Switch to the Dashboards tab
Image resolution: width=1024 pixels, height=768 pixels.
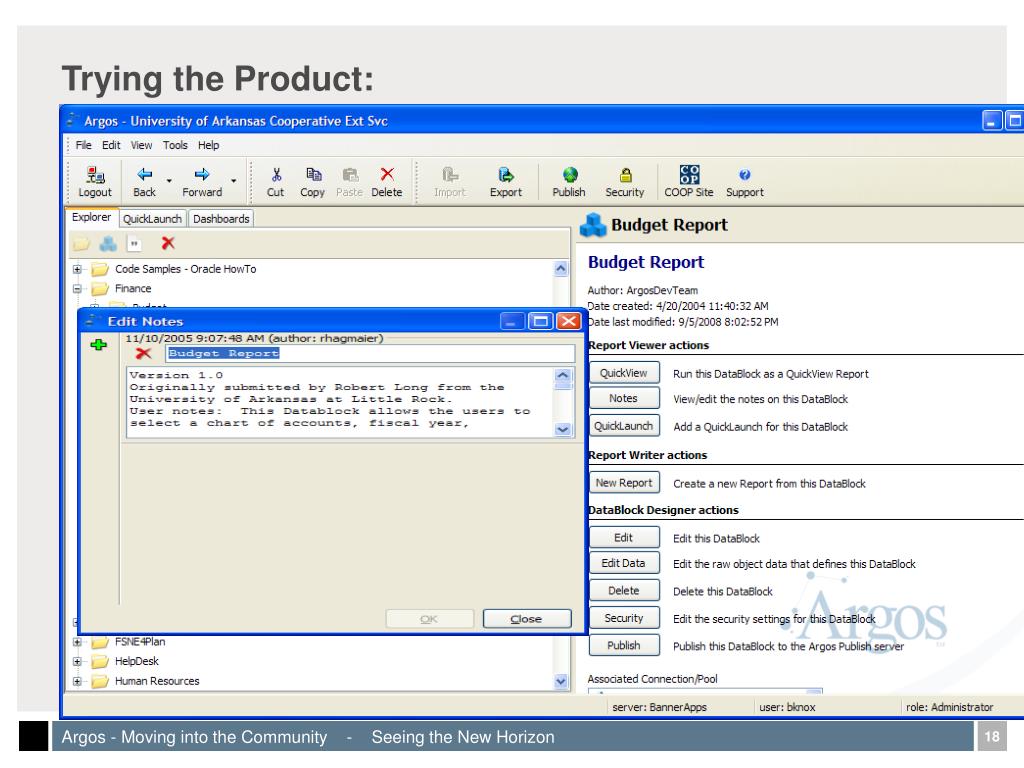coord(221,219)
